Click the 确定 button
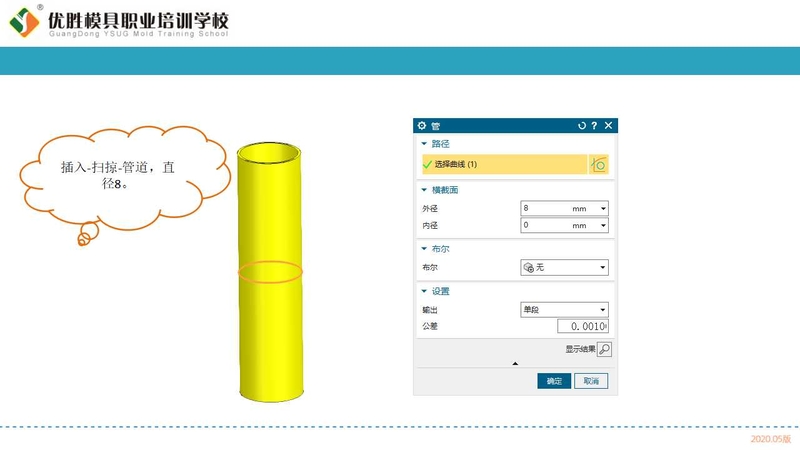This screenshot has height=450, width=800. (x=554, y=381)
